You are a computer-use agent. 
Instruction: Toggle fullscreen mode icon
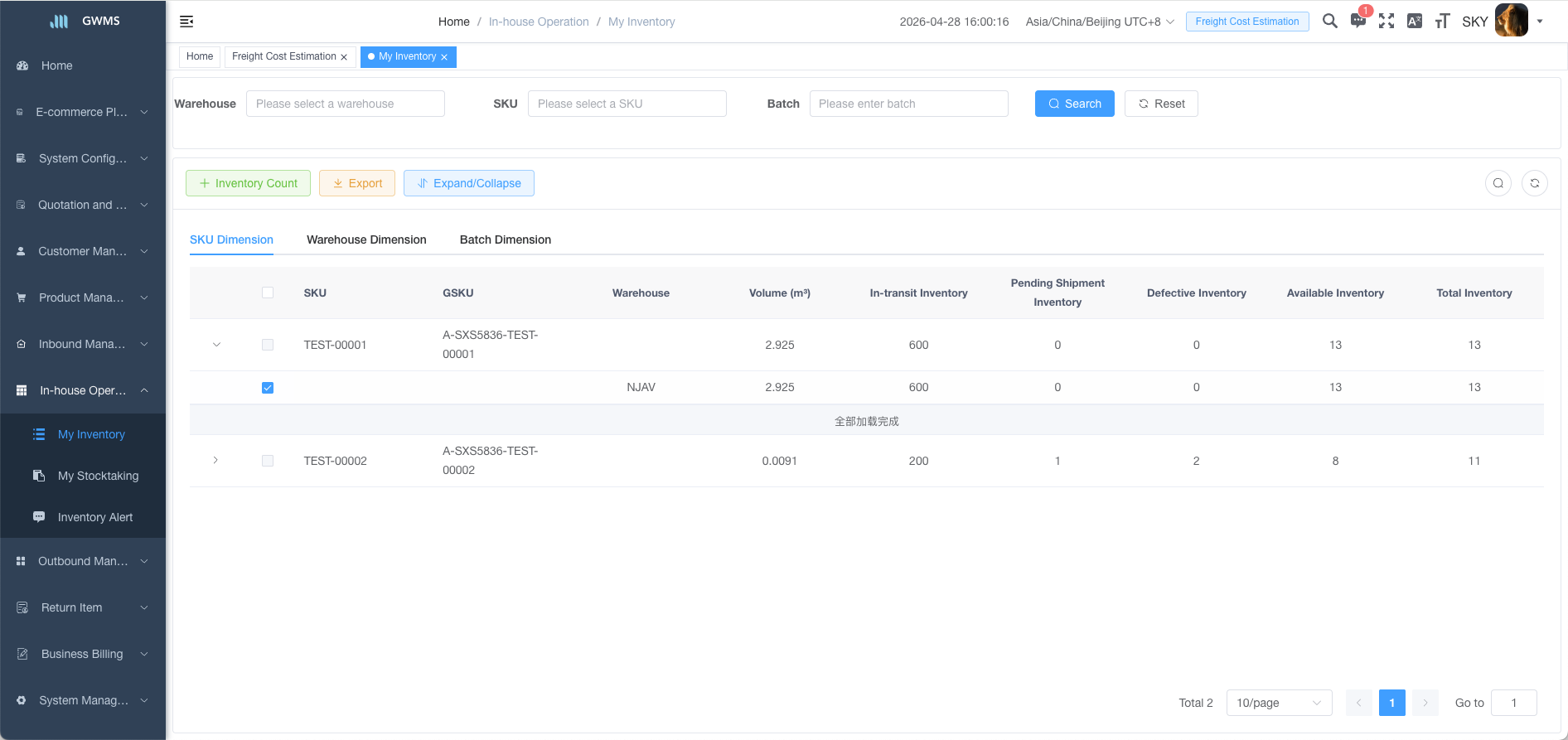coord(1386,22)
